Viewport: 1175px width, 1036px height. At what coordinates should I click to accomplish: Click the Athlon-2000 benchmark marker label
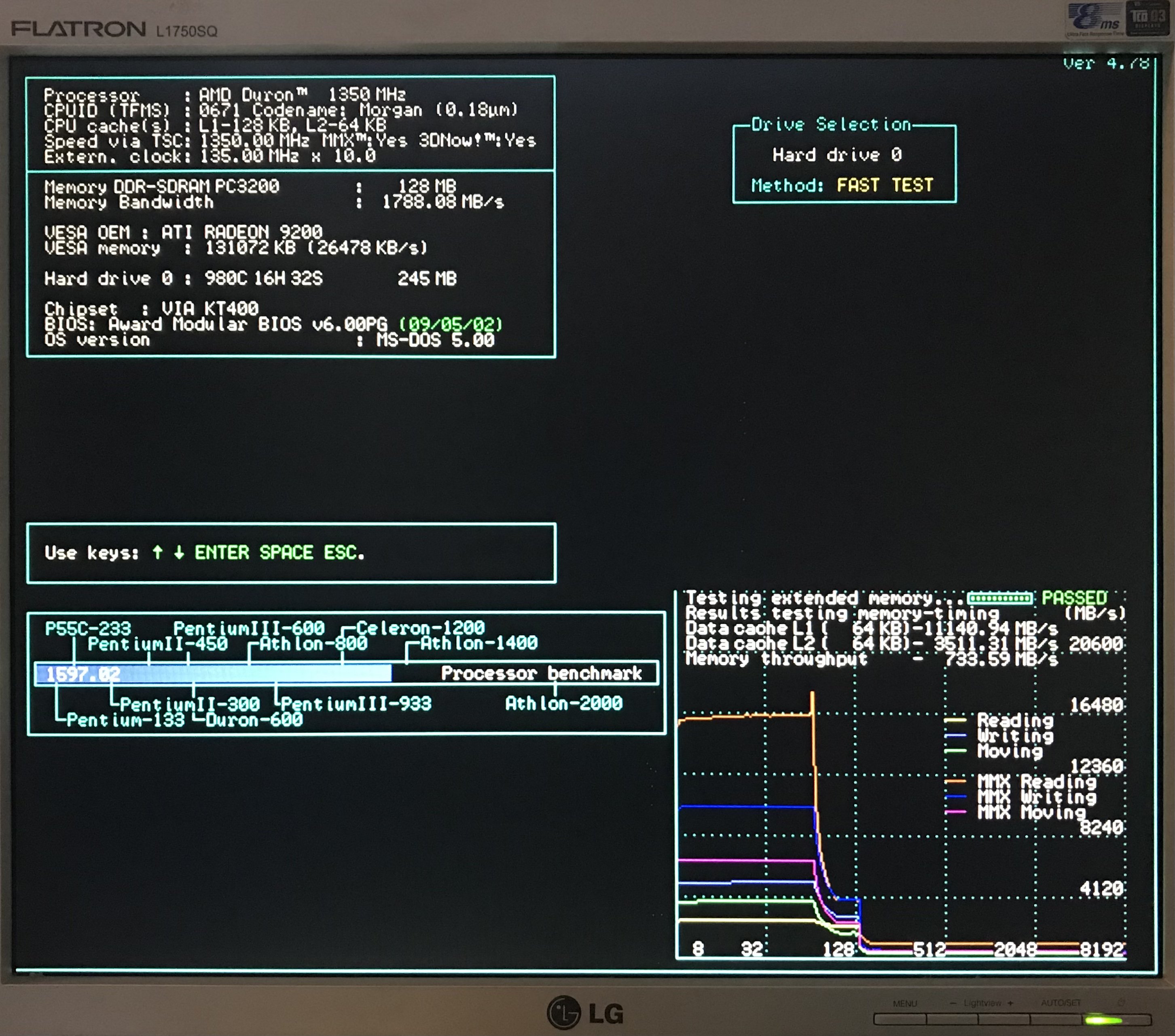pos(563,703)
